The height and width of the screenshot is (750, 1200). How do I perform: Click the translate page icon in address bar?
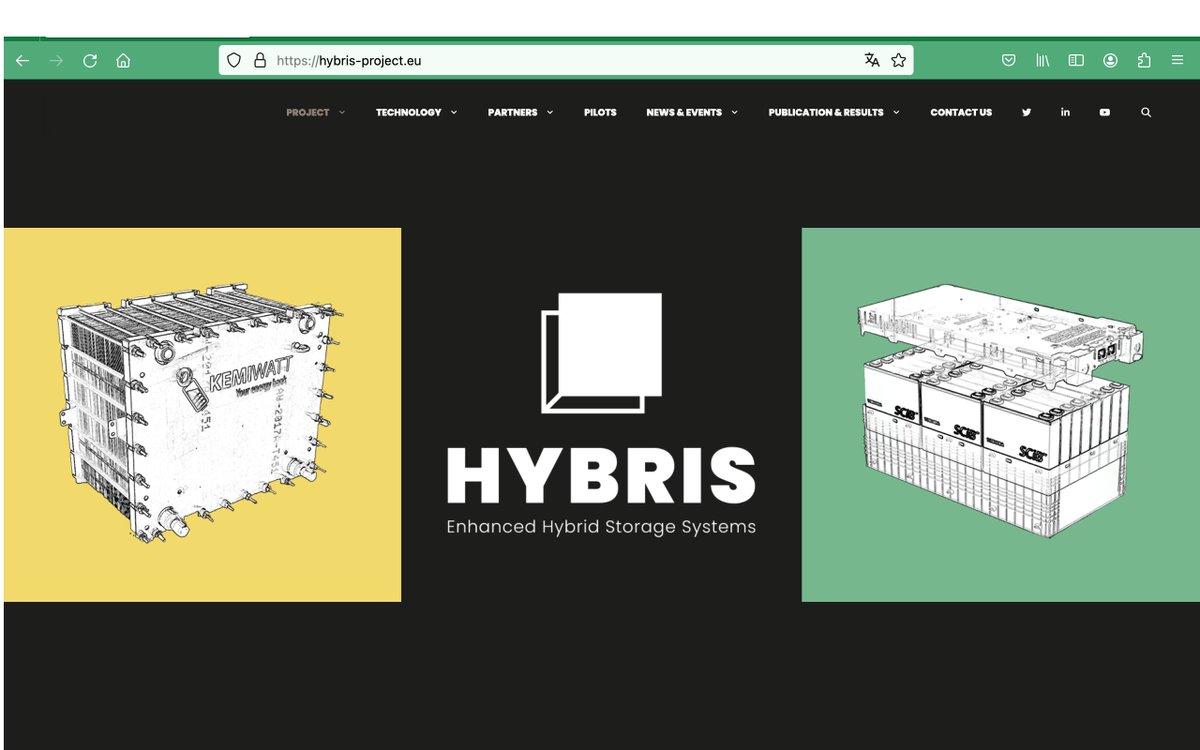tap(872, 60)
